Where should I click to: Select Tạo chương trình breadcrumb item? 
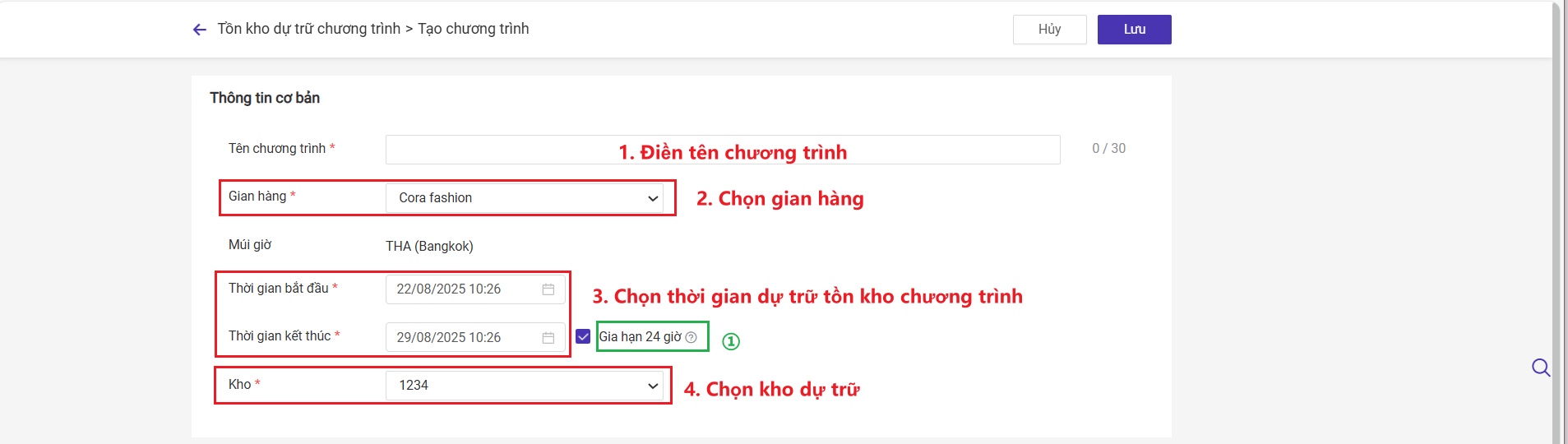(x=474, y=29)
